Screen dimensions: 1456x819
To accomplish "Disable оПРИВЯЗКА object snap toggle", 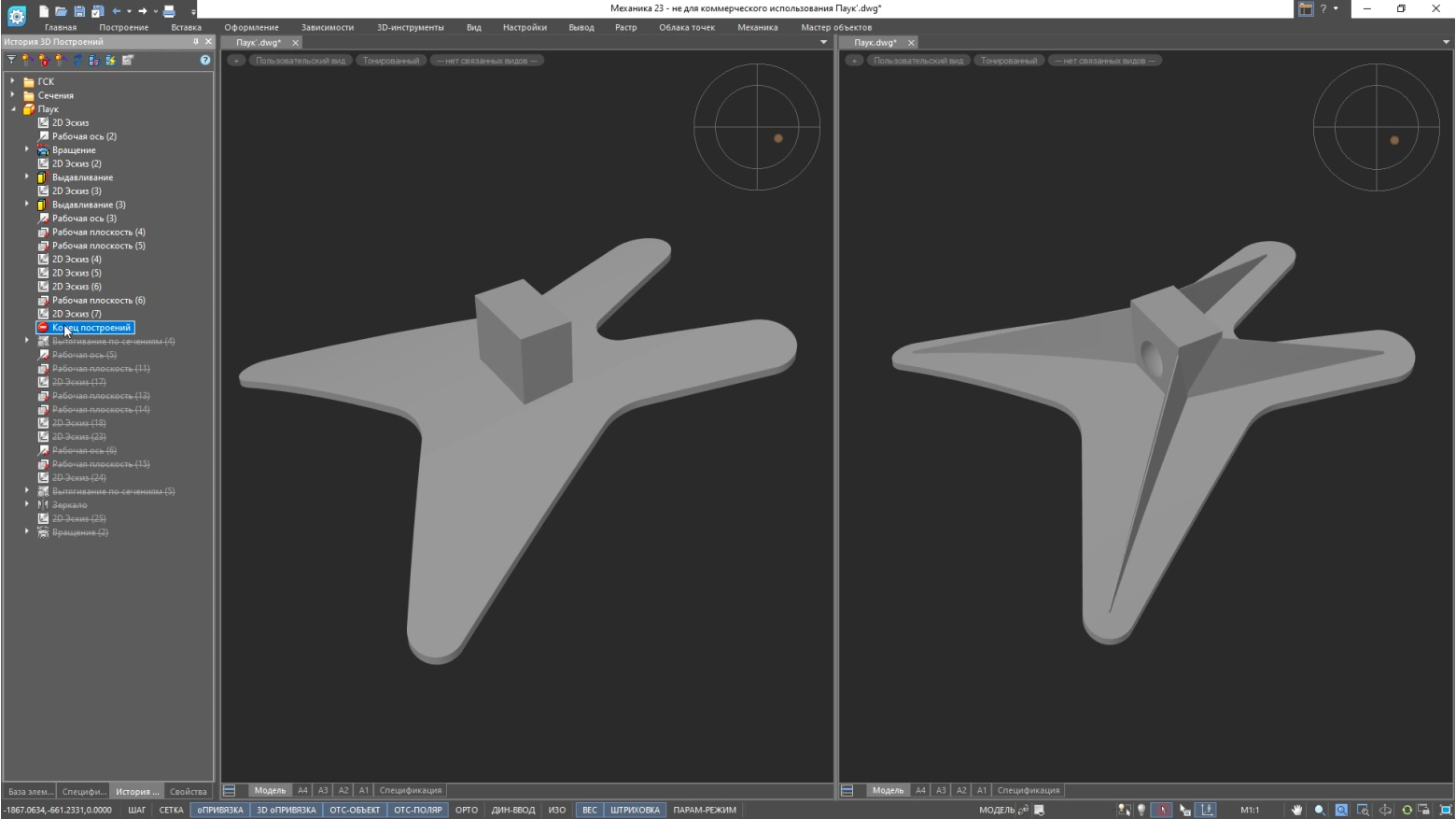I will pyautogui.click(x=220, y=810).
